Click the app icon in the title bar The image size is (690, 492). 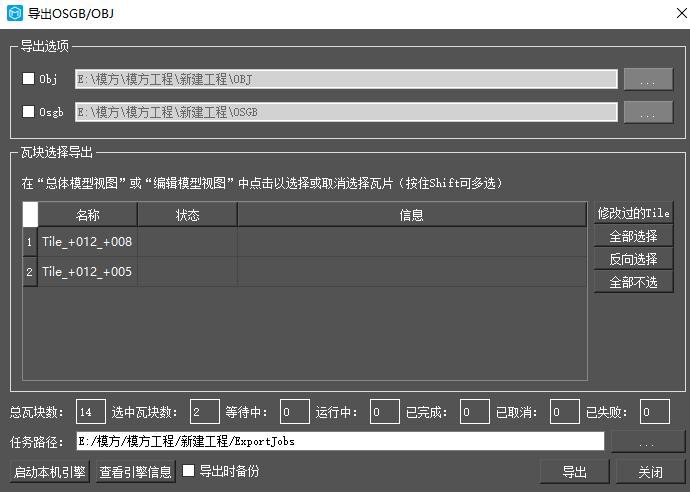[15, 13]
